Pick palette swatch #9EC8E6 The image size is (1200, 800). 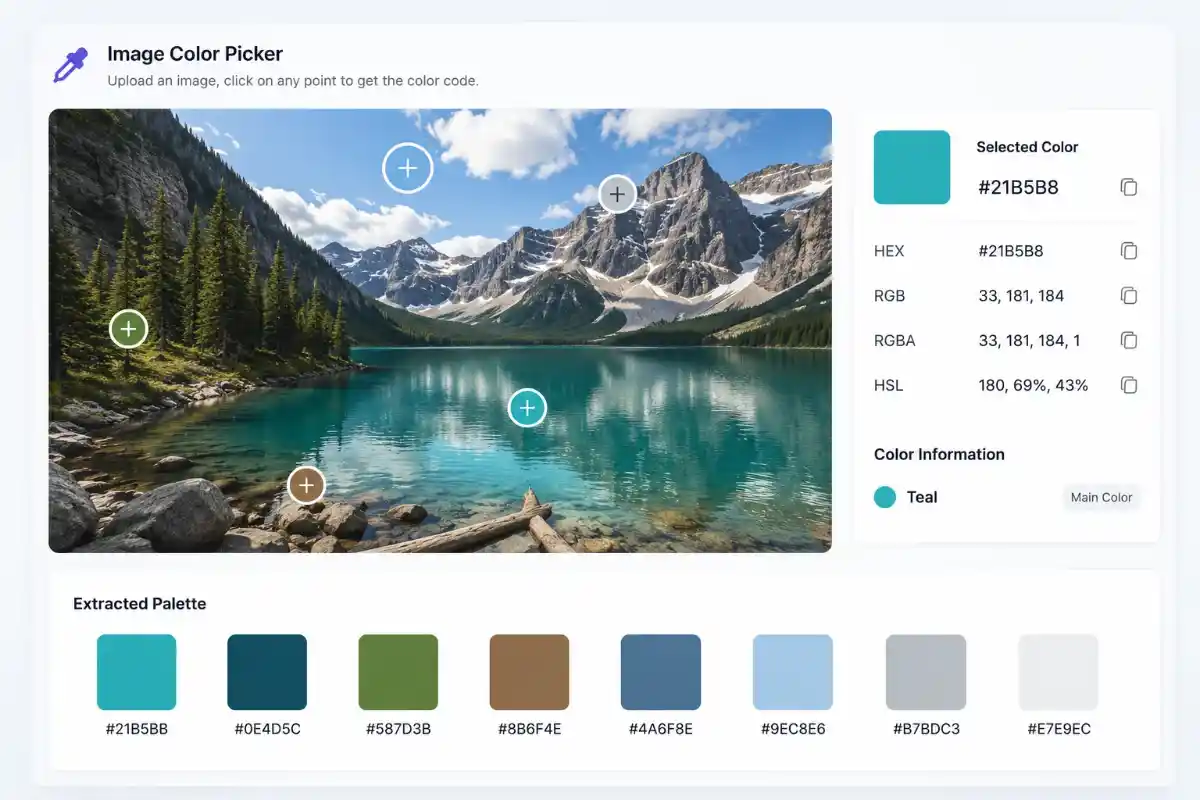[793, 672]
